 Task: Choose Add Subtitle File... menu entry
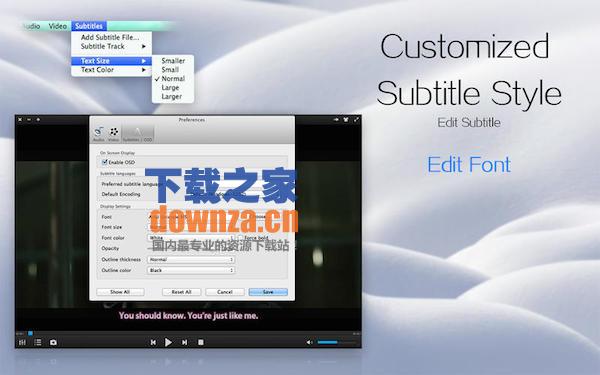pyautogui.click(x=110, y=37)
